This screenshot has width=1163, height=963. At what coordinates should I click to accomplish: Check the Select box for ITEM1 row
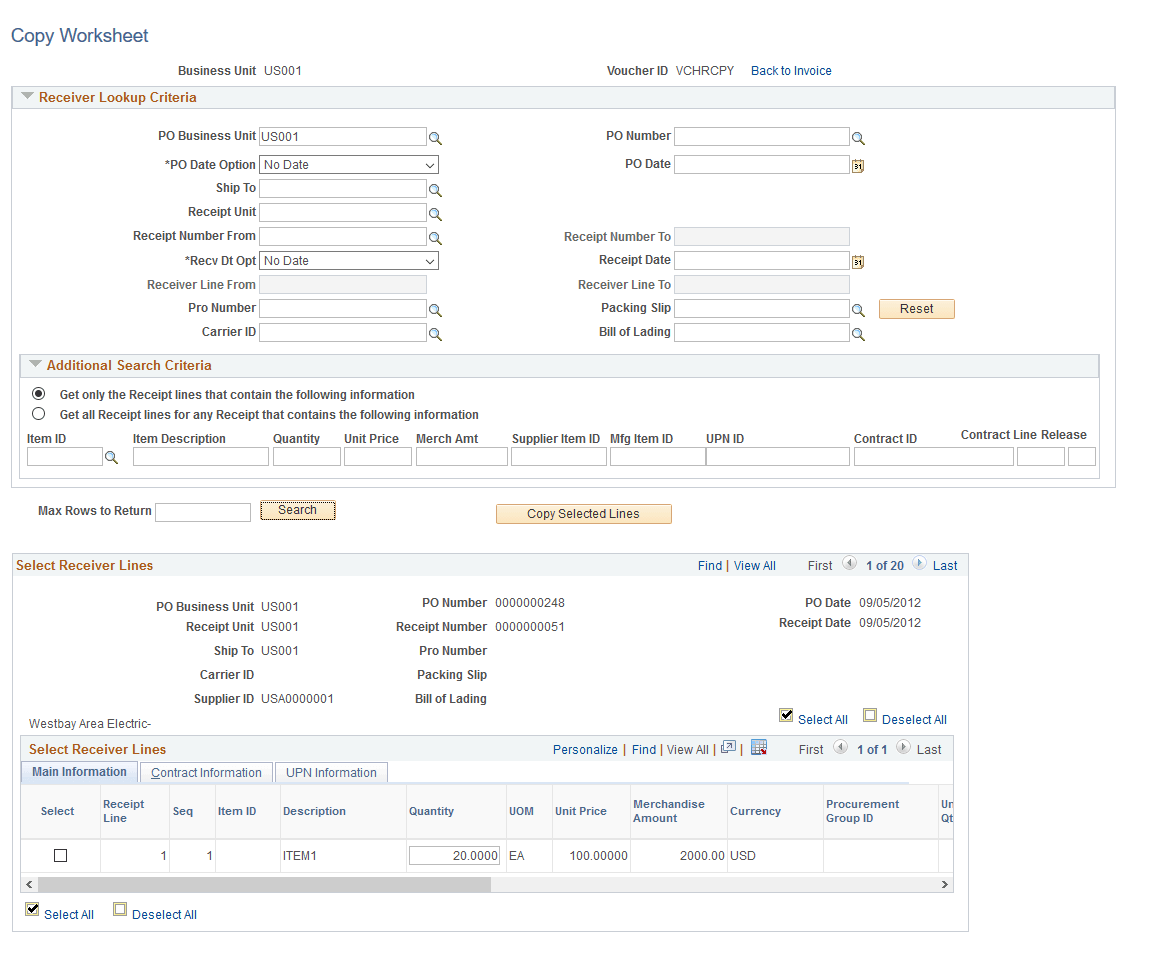[61, 855]
